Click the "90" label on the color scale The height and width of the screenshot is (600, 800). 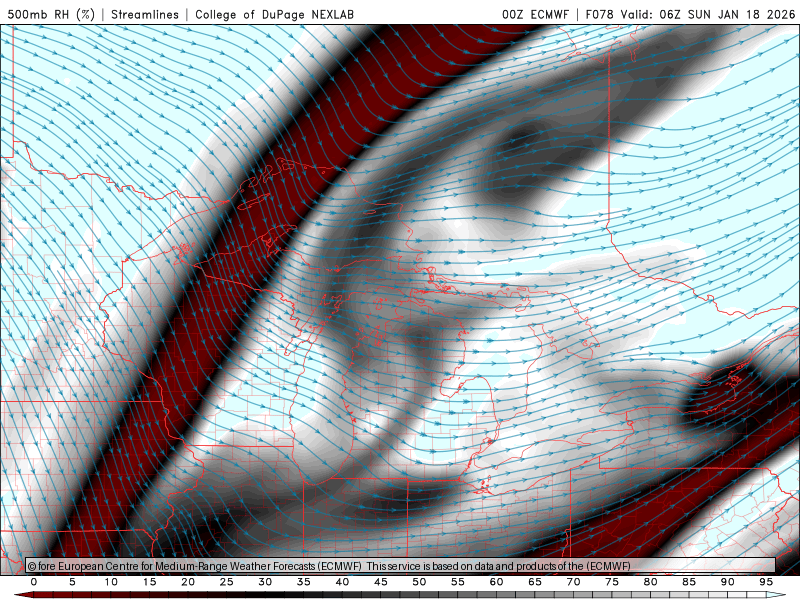point(727,582)
